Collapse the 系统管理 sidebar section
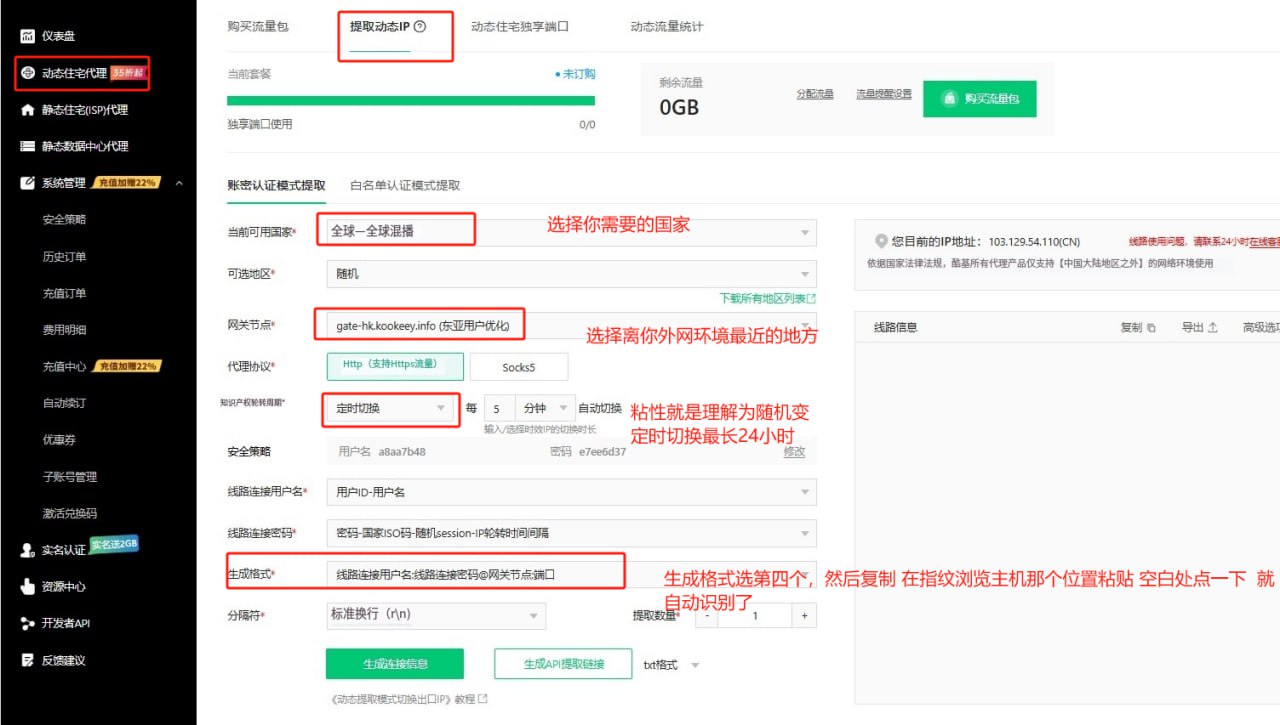Screen dimensions: 1280x725 [x=178, y=182]
